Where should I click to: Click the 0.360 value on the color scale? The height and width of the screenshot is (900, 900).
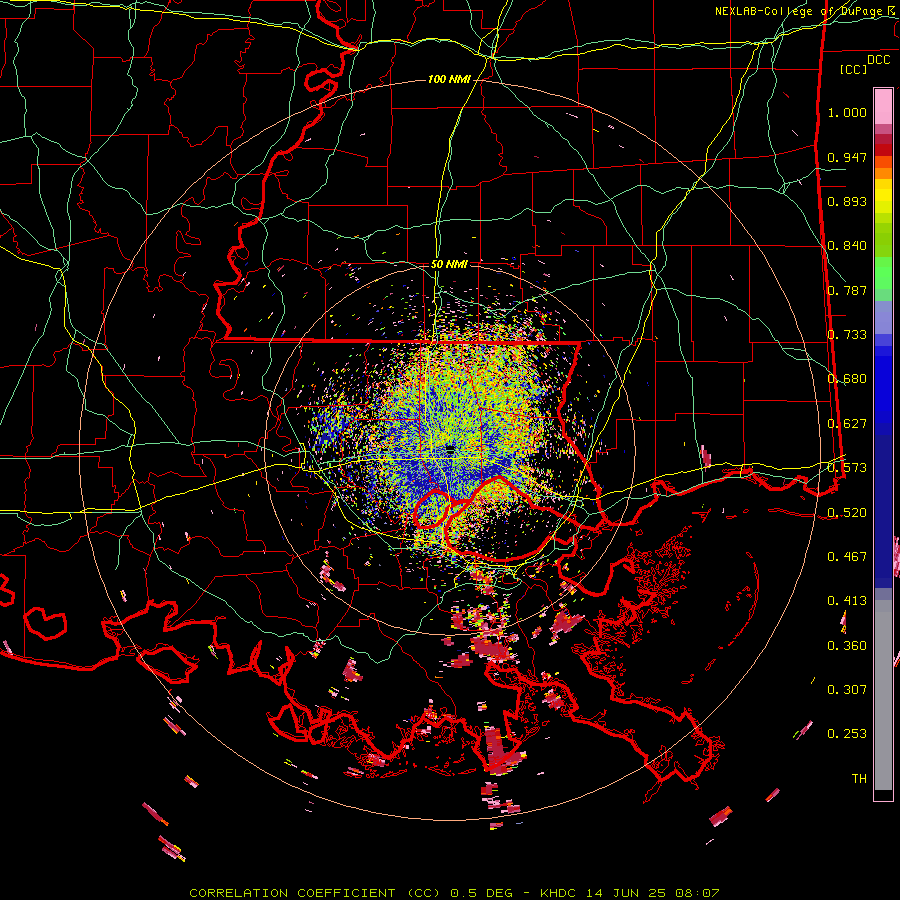[847, 646]
